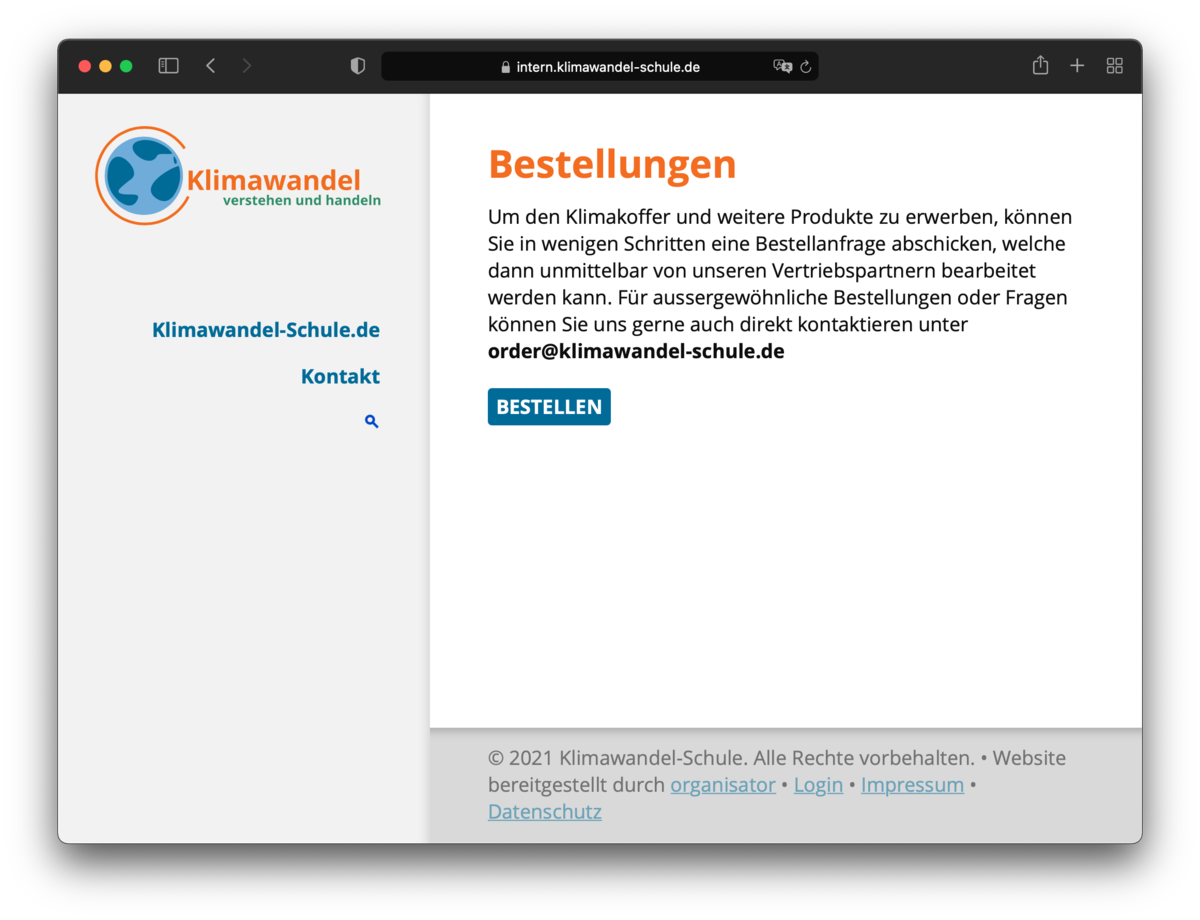Open the Login link in footer
Image resolution: width=1200 pixels, height=920 pixels.
coord(818,785)
